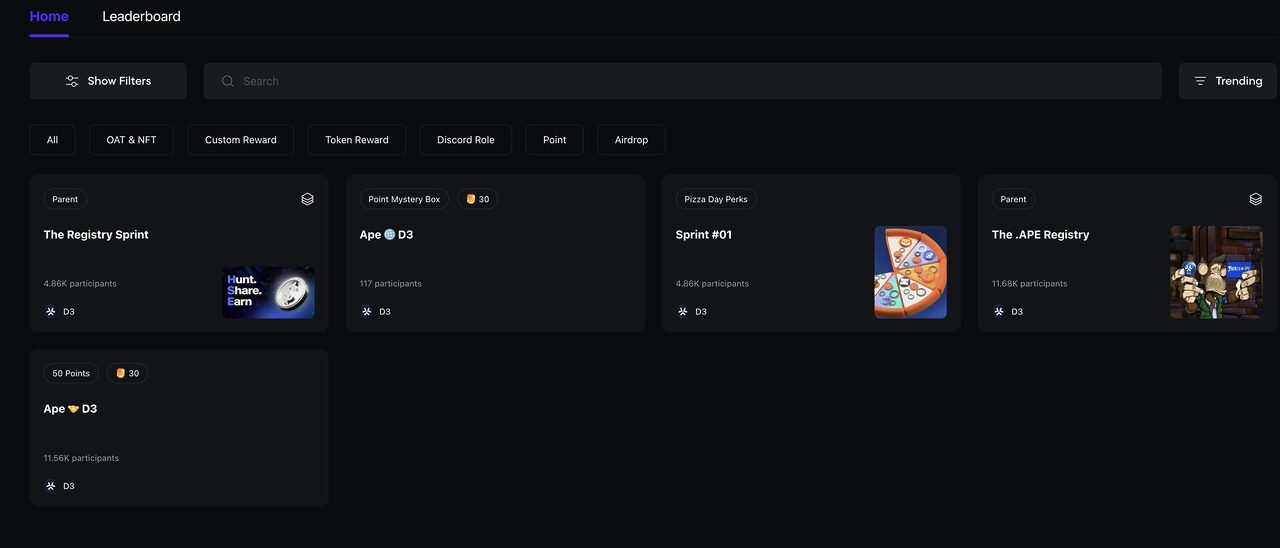
Task: Click the points badge showing 30 on 50 Points card
Action: point(127,373)
